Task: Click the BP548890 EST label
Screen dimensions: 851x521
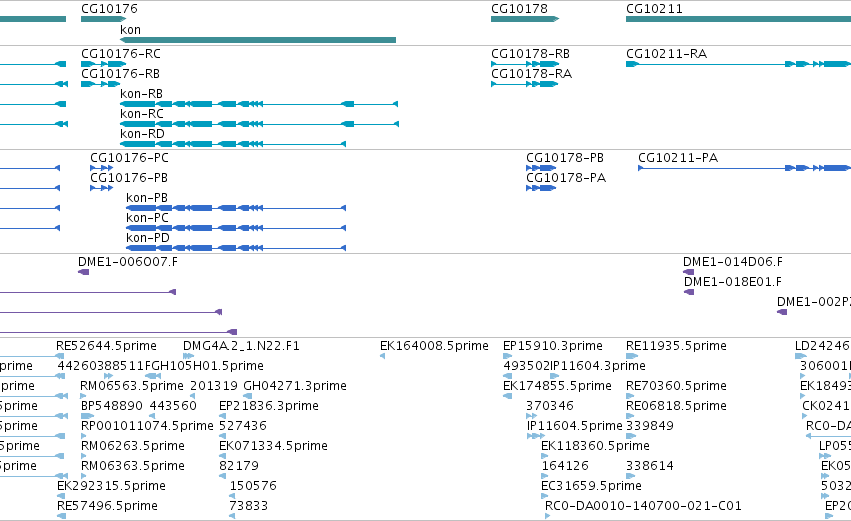Action: point(112,406)
